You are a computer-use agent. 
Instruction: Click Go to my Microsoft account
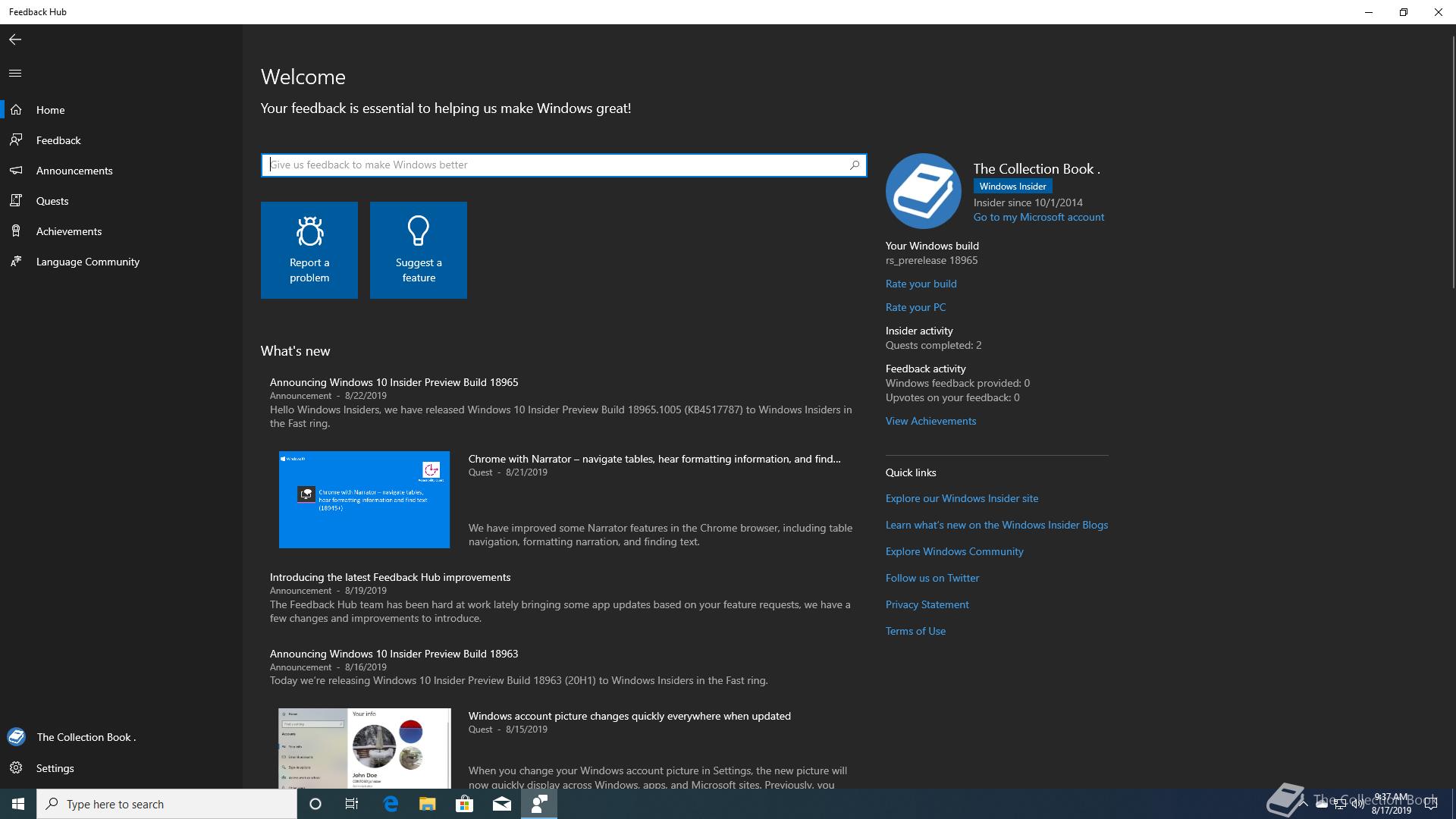1039,217
